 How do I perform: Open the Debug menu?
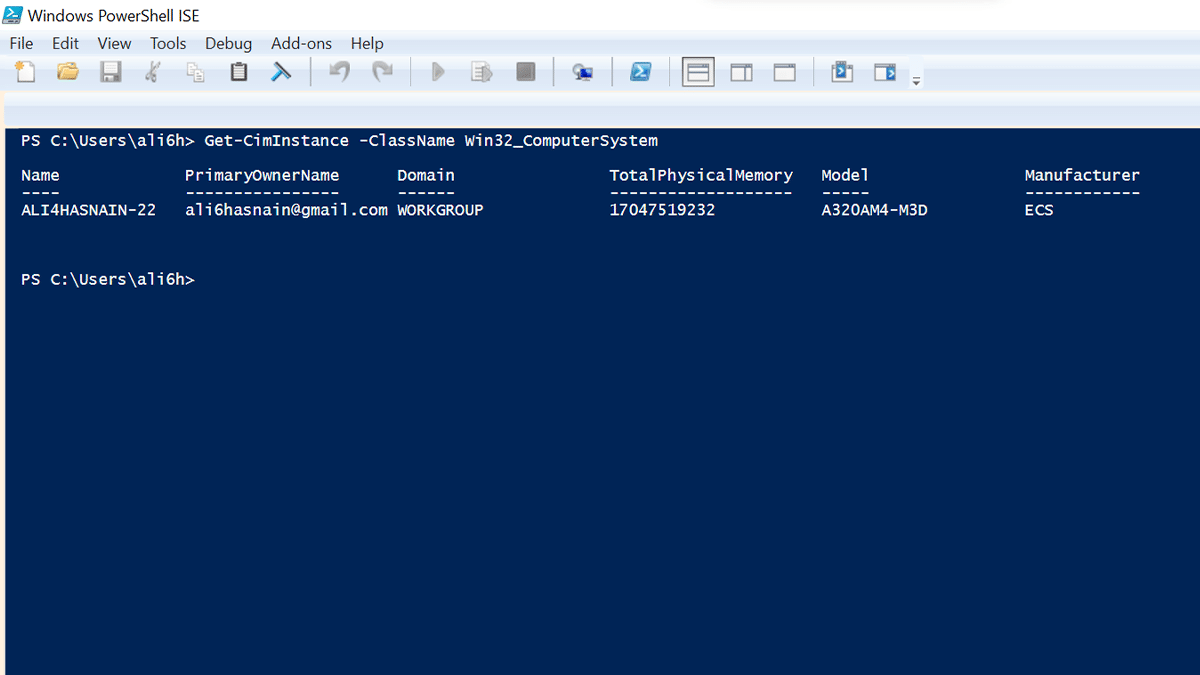click(228, 43)
